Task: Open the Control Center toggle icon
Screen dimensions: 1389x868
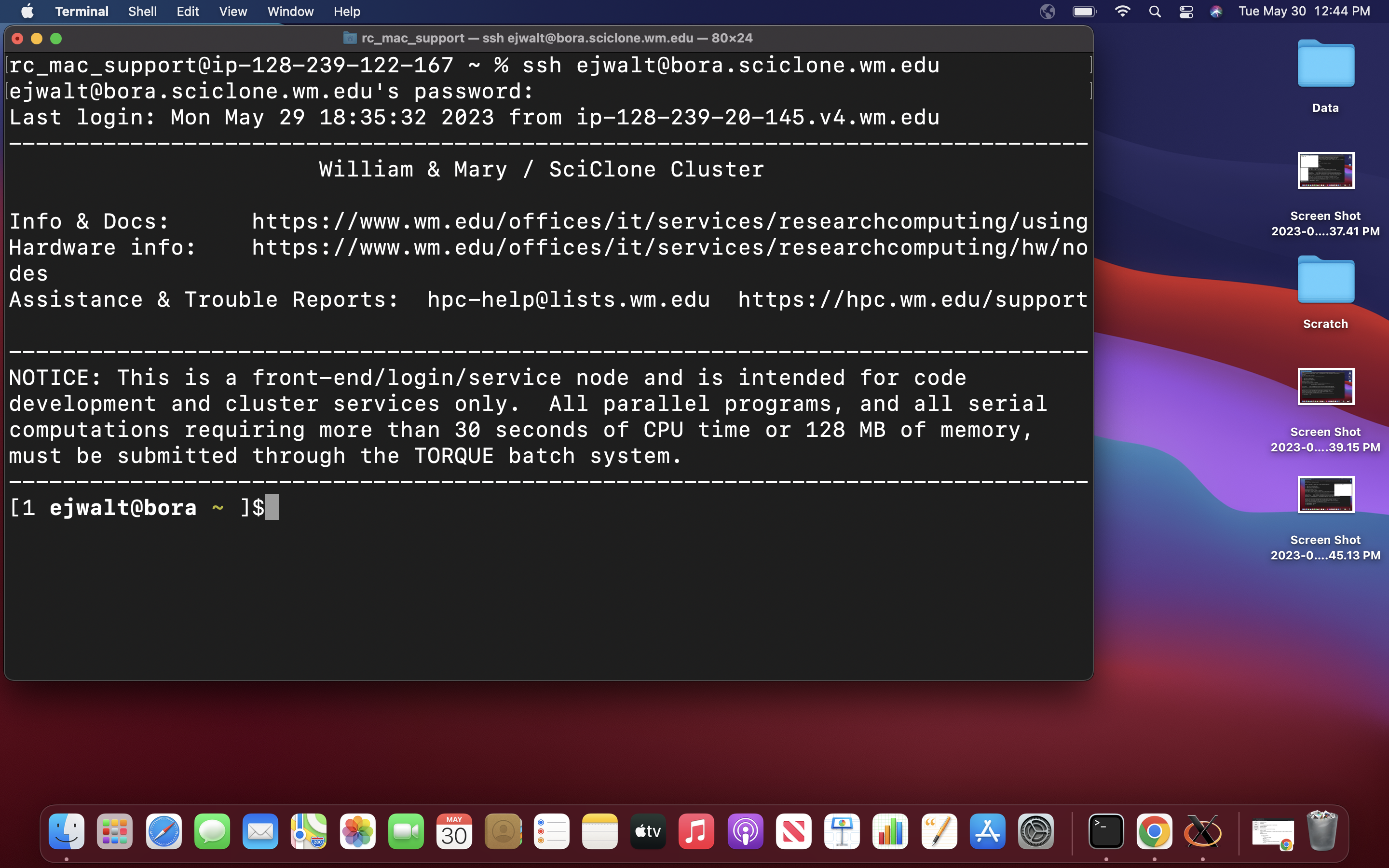Action: 1186,12
